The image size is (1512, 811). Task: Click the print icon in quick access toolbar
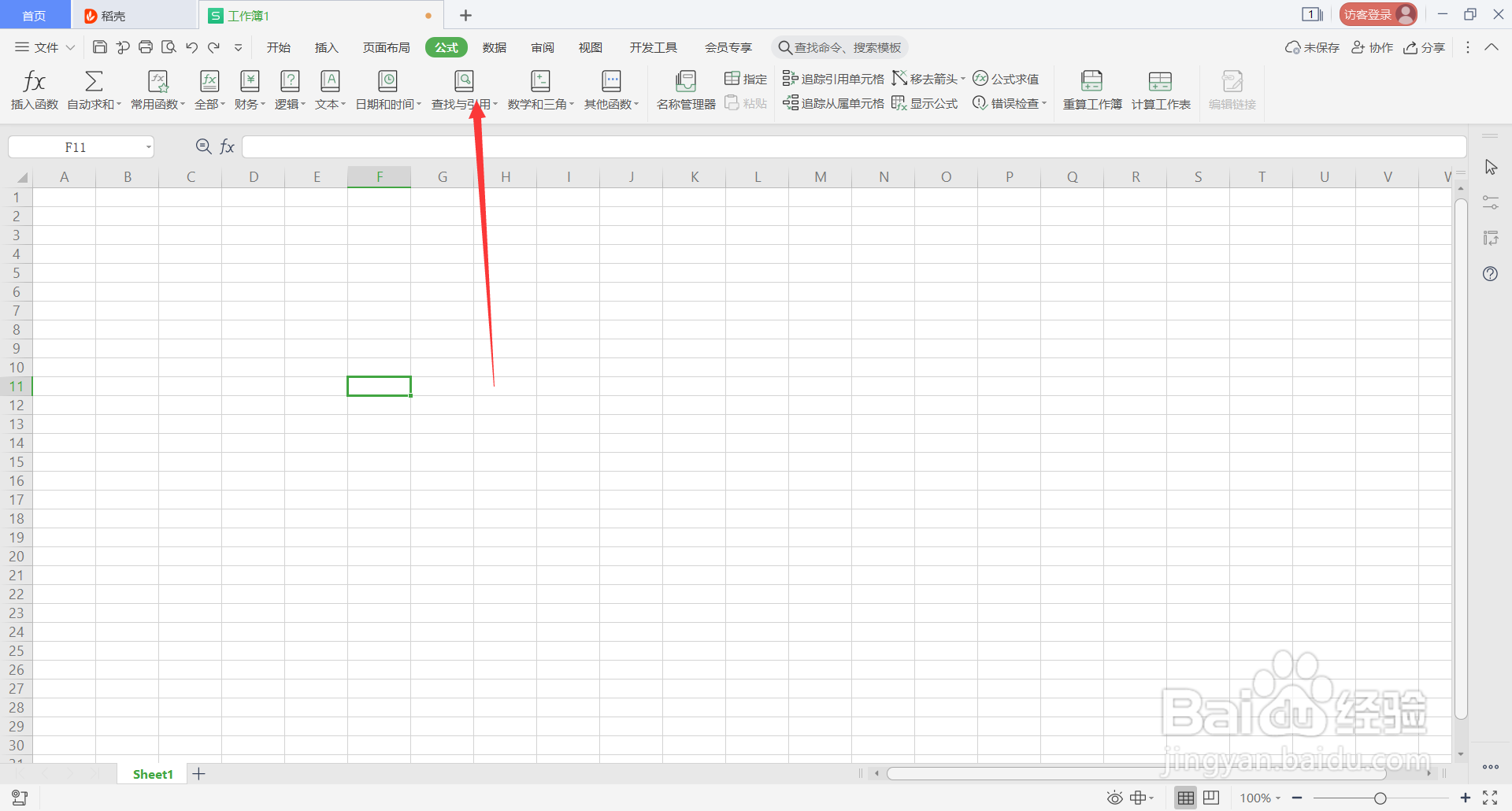[x=146, y=47]
